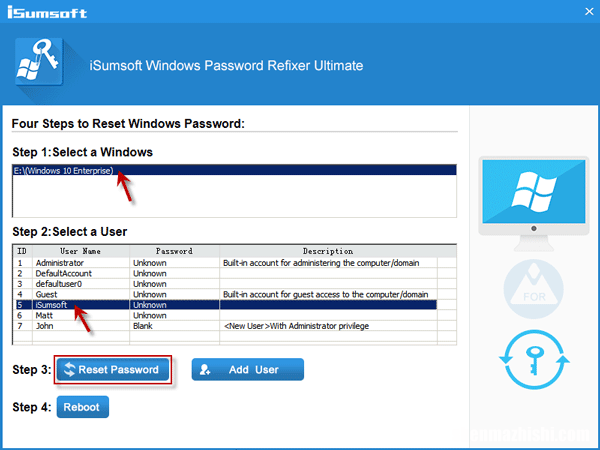
Task: Select the defaultuser0 account row
Action: 60,284
